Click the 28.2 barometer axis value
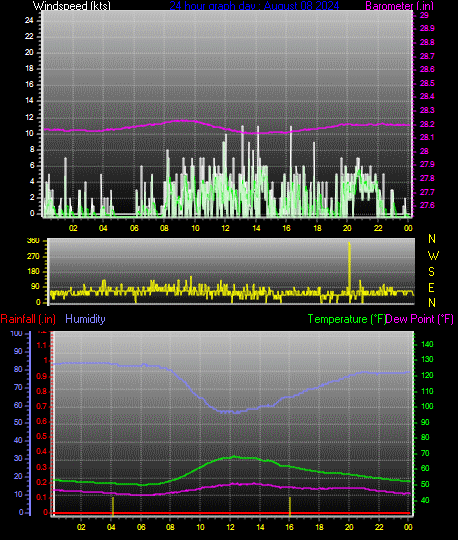458x540 pixels. [x=427, y=124]
